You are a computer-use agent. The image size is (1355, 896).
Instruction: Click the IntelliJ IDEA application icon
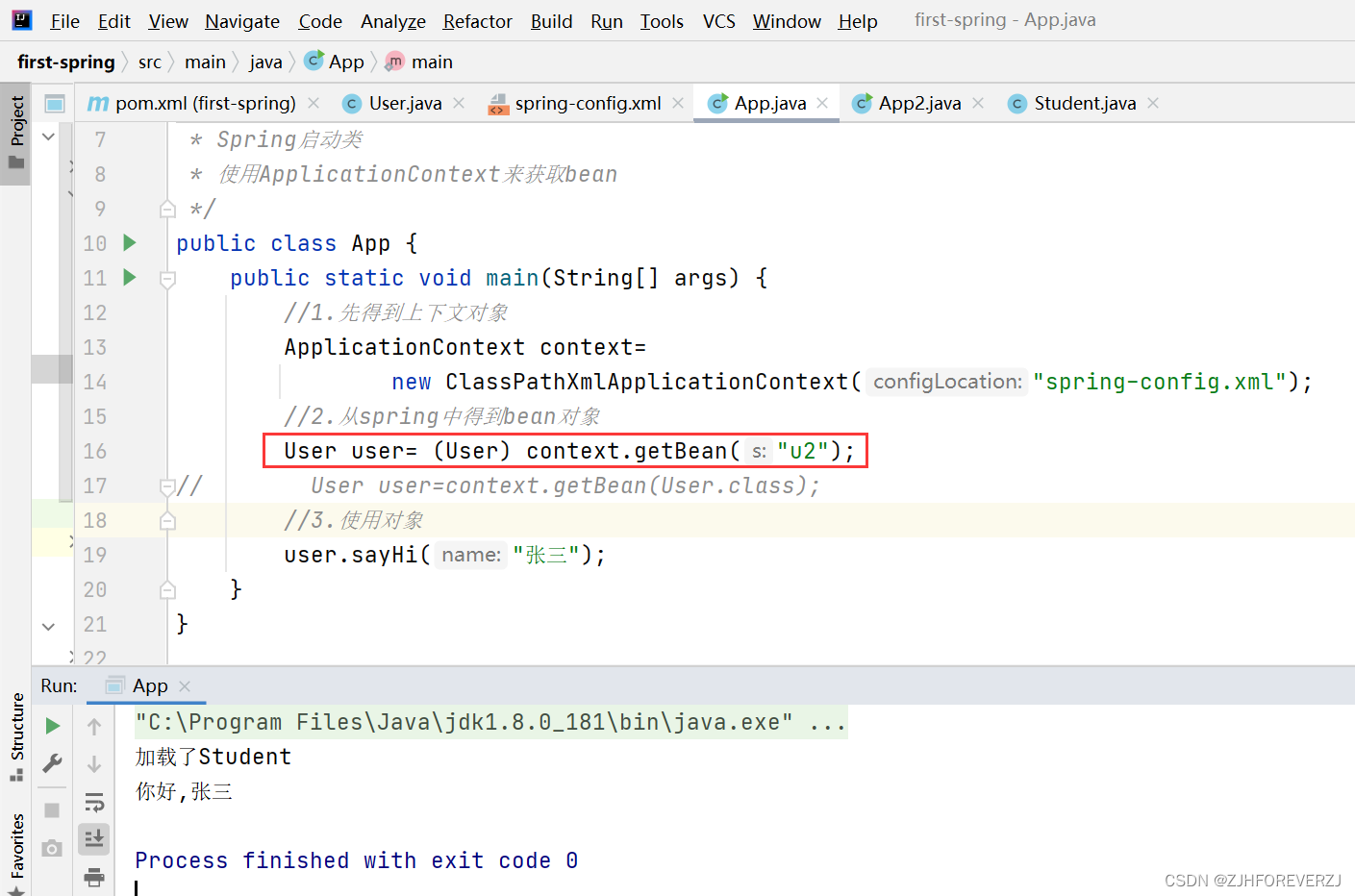pos(21,20)
